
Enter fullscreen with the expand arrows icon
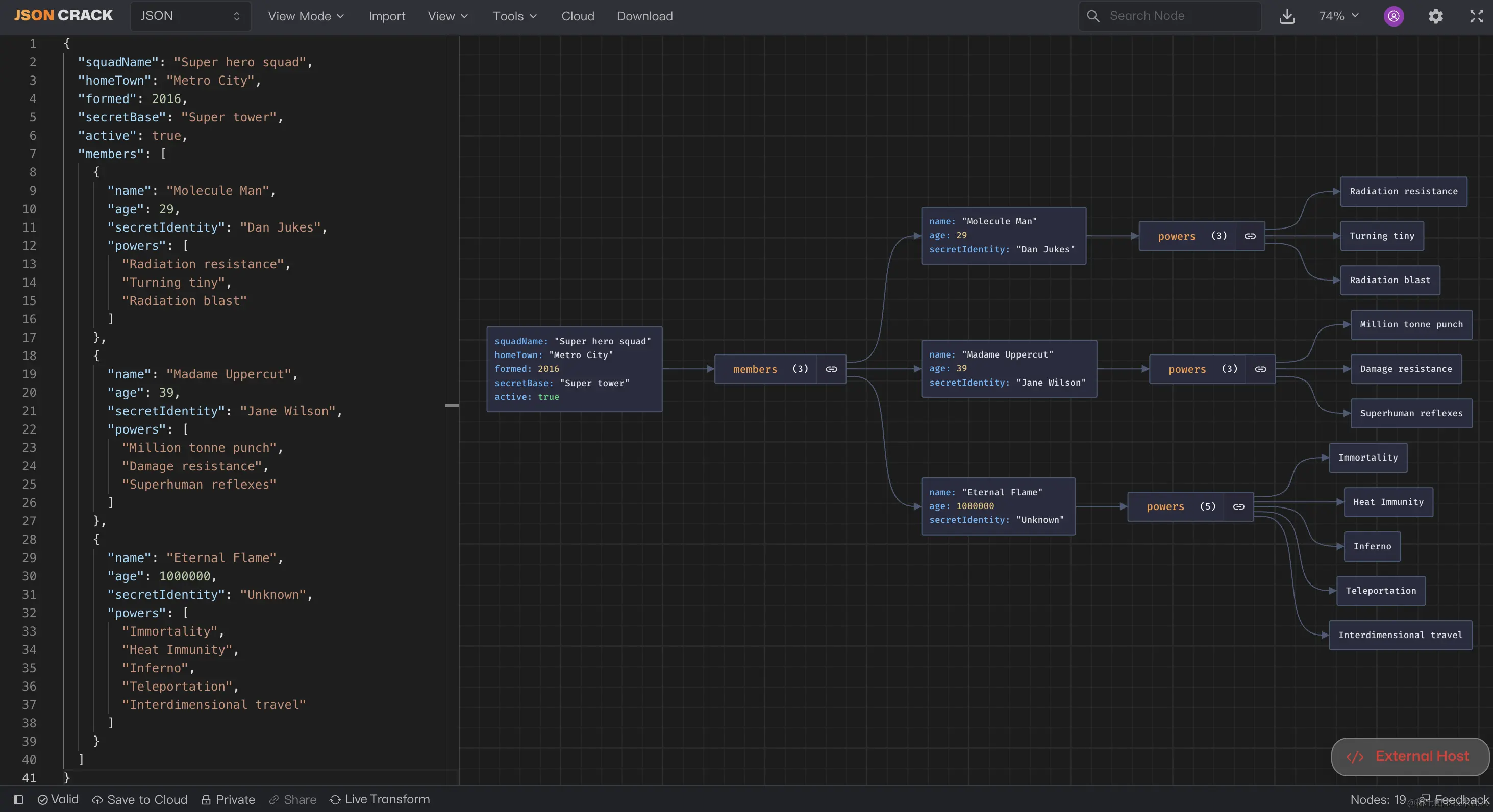pos(1476,16)
